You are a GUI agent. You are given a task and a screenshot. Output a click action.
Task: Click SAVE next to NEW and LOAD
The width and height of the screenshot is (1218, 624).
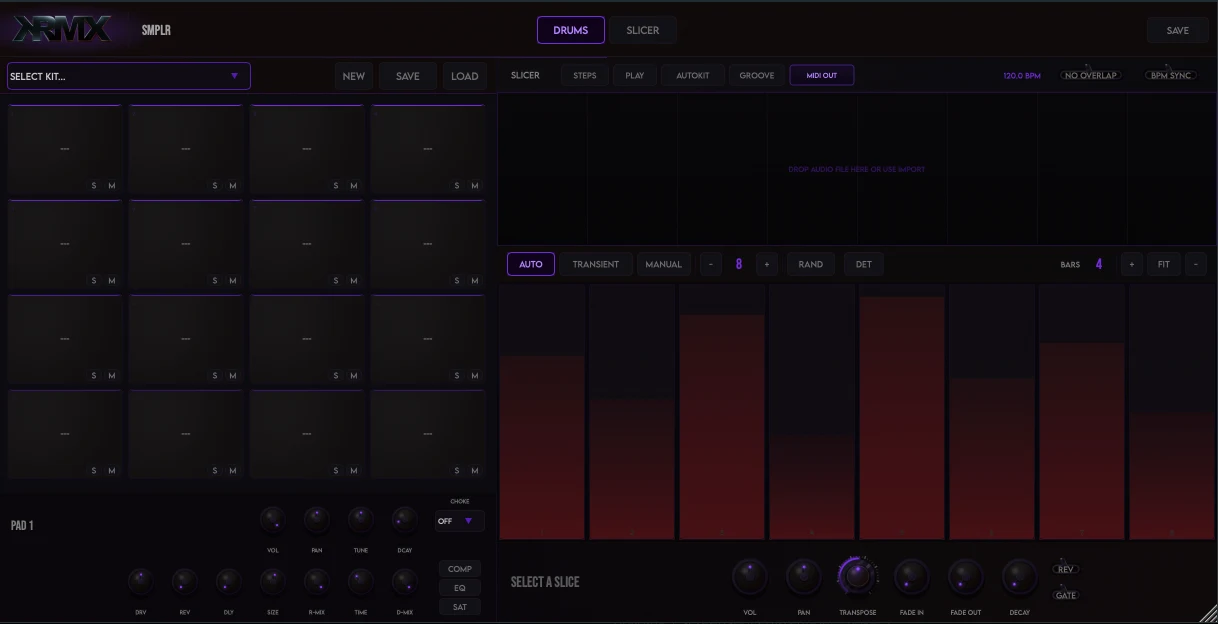click(x=408, y=76)
